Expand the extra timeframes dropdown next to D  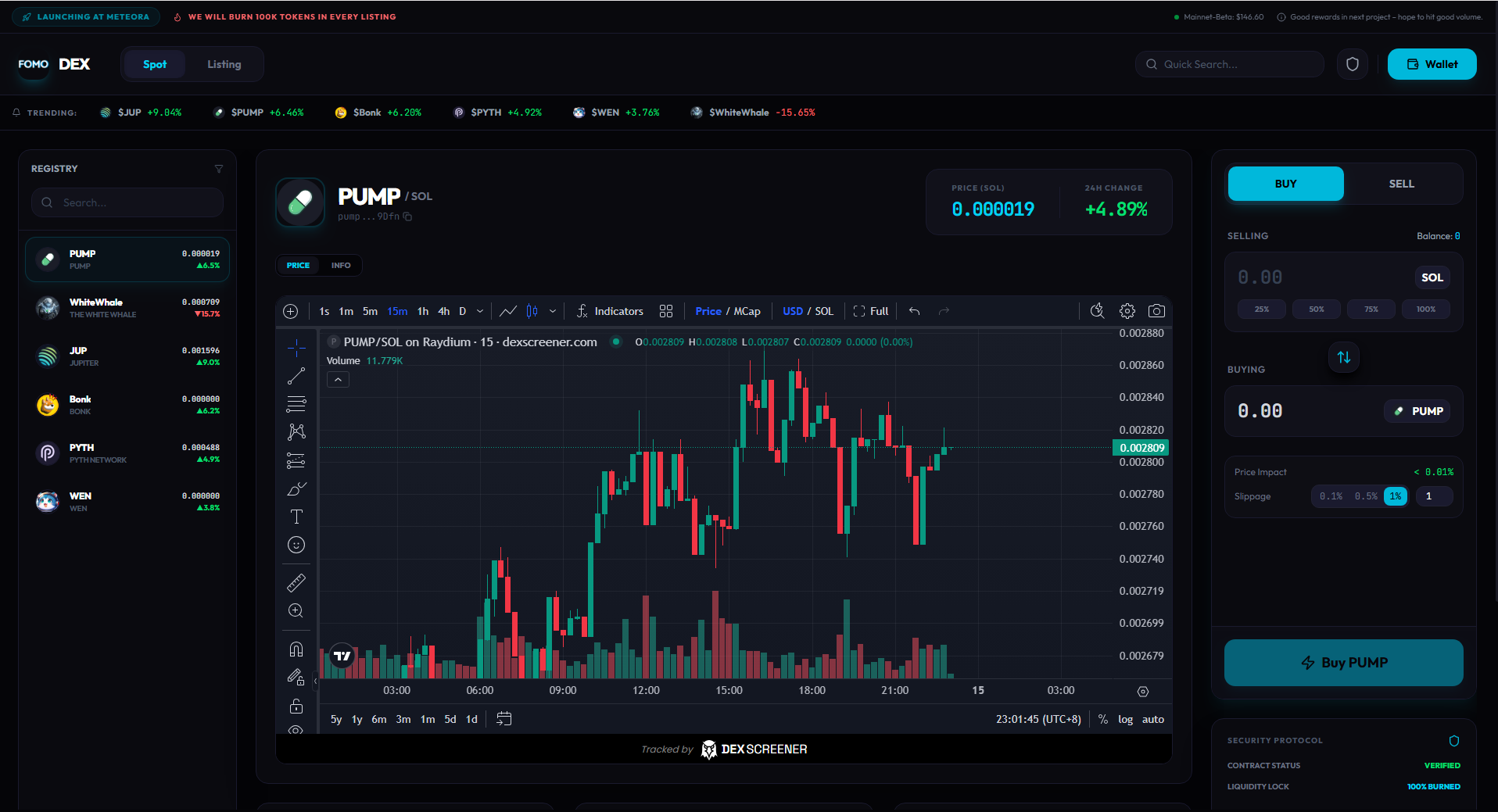[480, 310]
